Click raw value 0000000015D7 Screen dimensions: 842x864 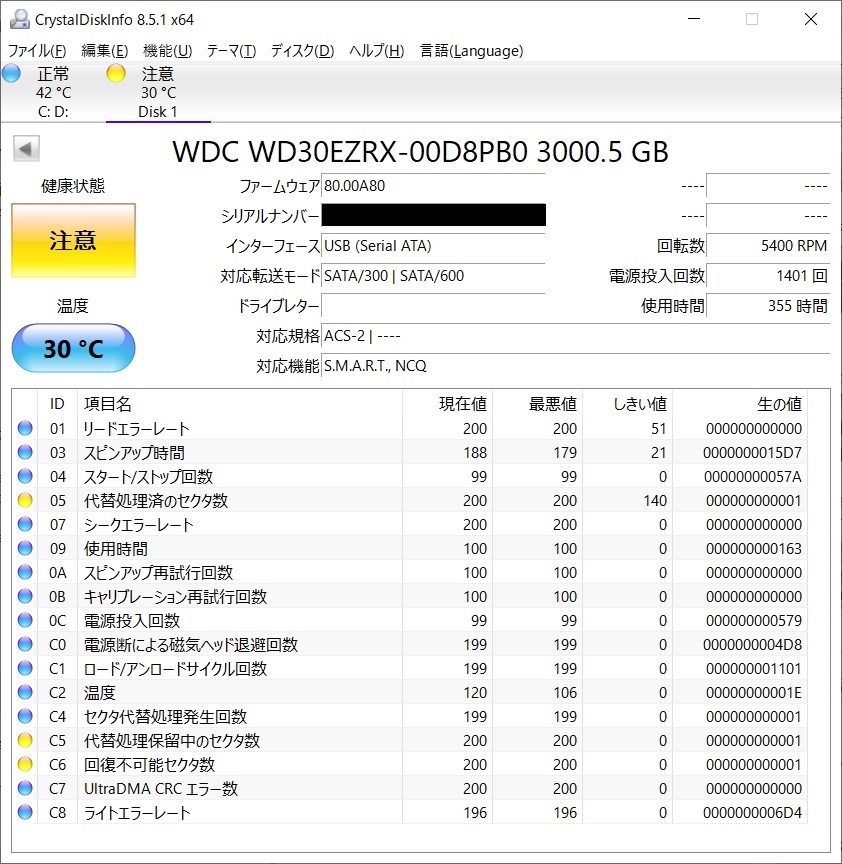752,452
